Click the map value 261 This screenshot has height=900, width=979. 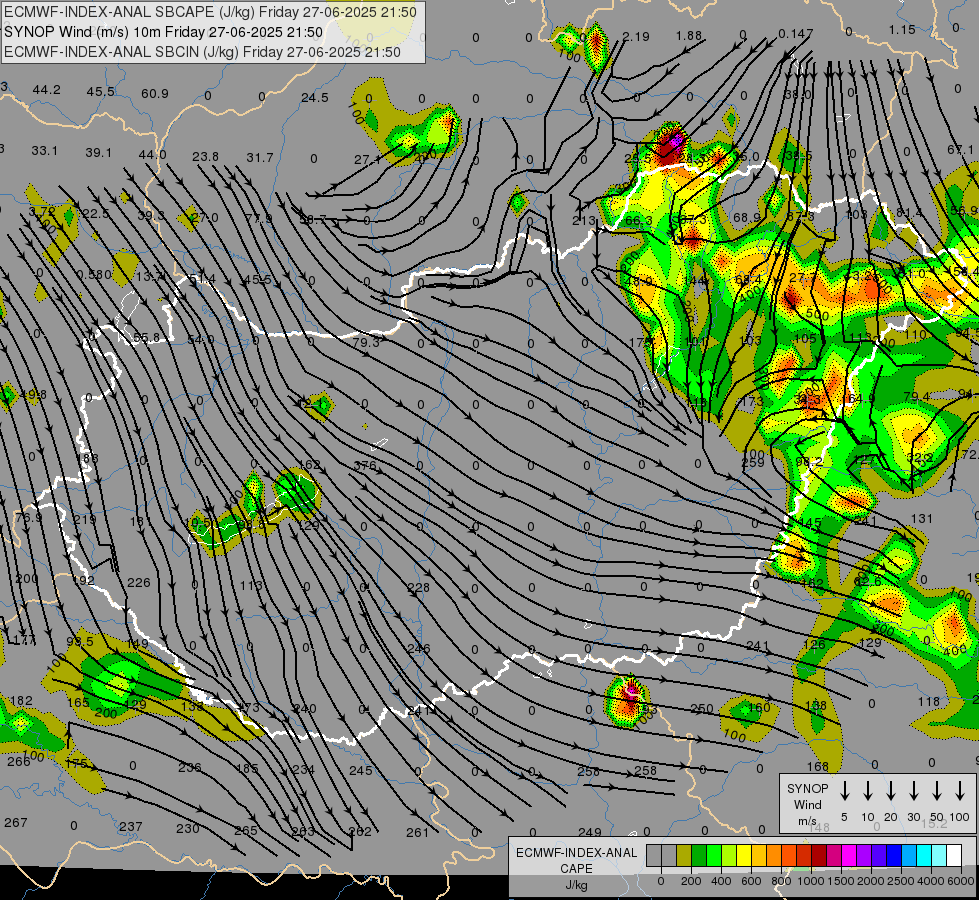tap(417, 832)
